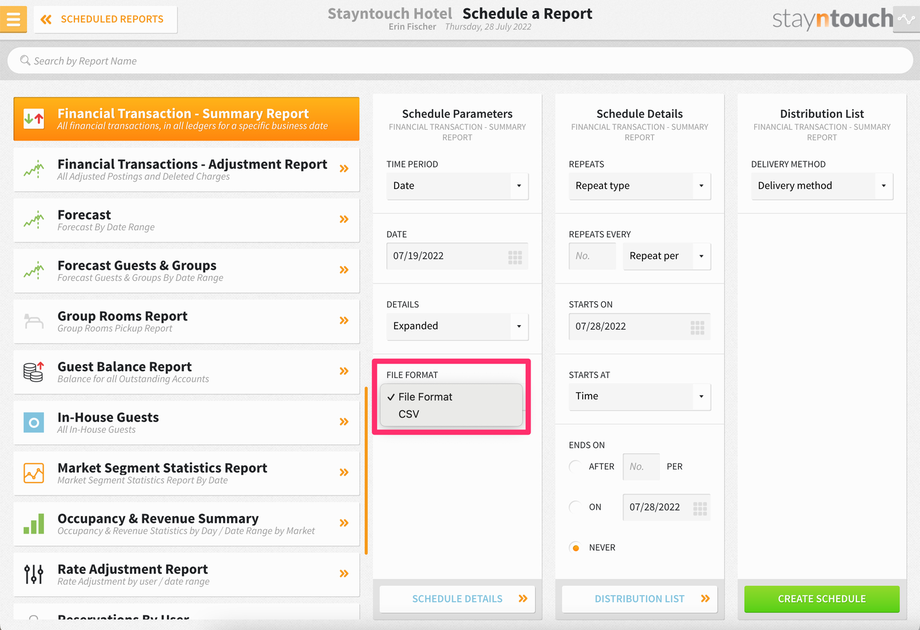This screenshot has width=920, height=630.
Task: Click chevron on Guest Balance Report
Action: pos(344,371)
